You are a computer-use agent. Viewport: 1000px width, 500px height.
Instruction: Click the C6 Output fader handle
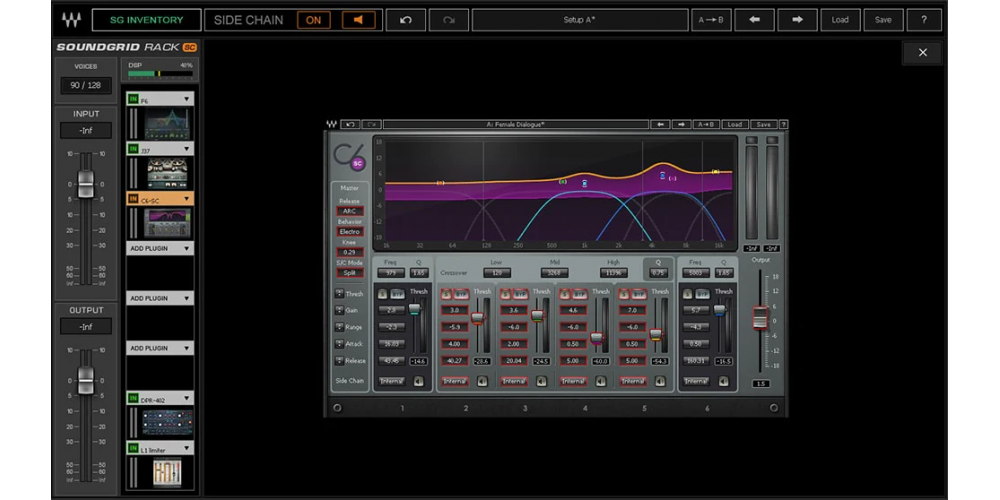(x=760, y=318)
